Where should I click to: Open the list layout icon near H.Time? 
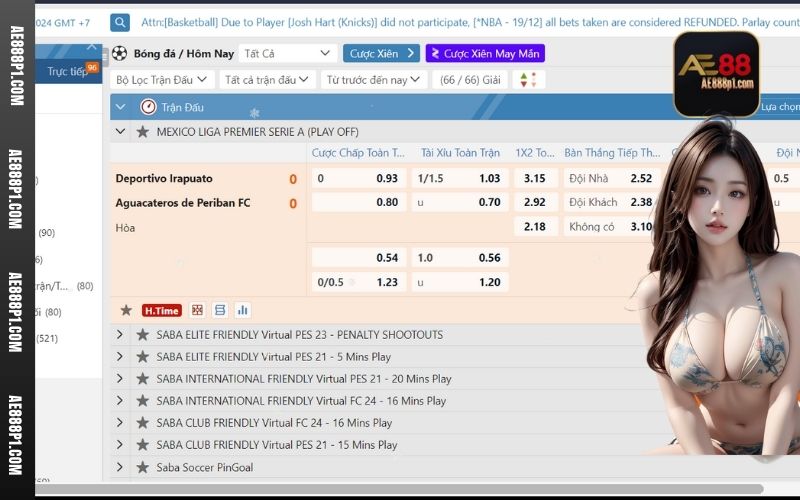point(220,310)
